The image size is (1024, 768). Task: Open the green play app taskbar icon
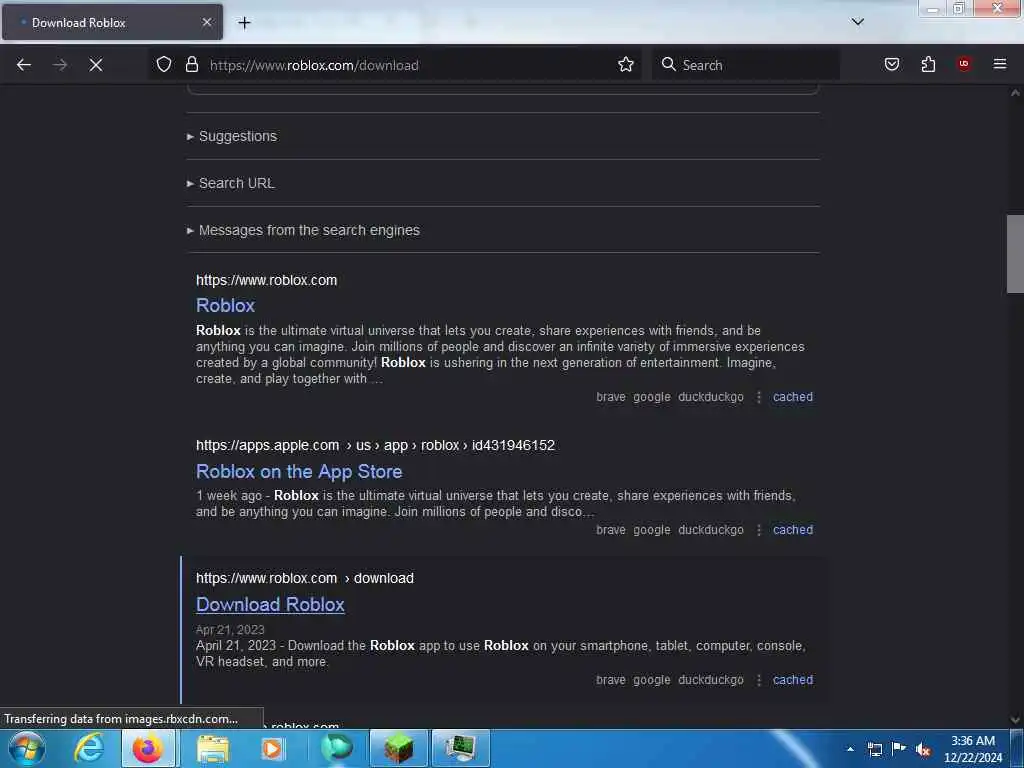(x=336, y=748)
